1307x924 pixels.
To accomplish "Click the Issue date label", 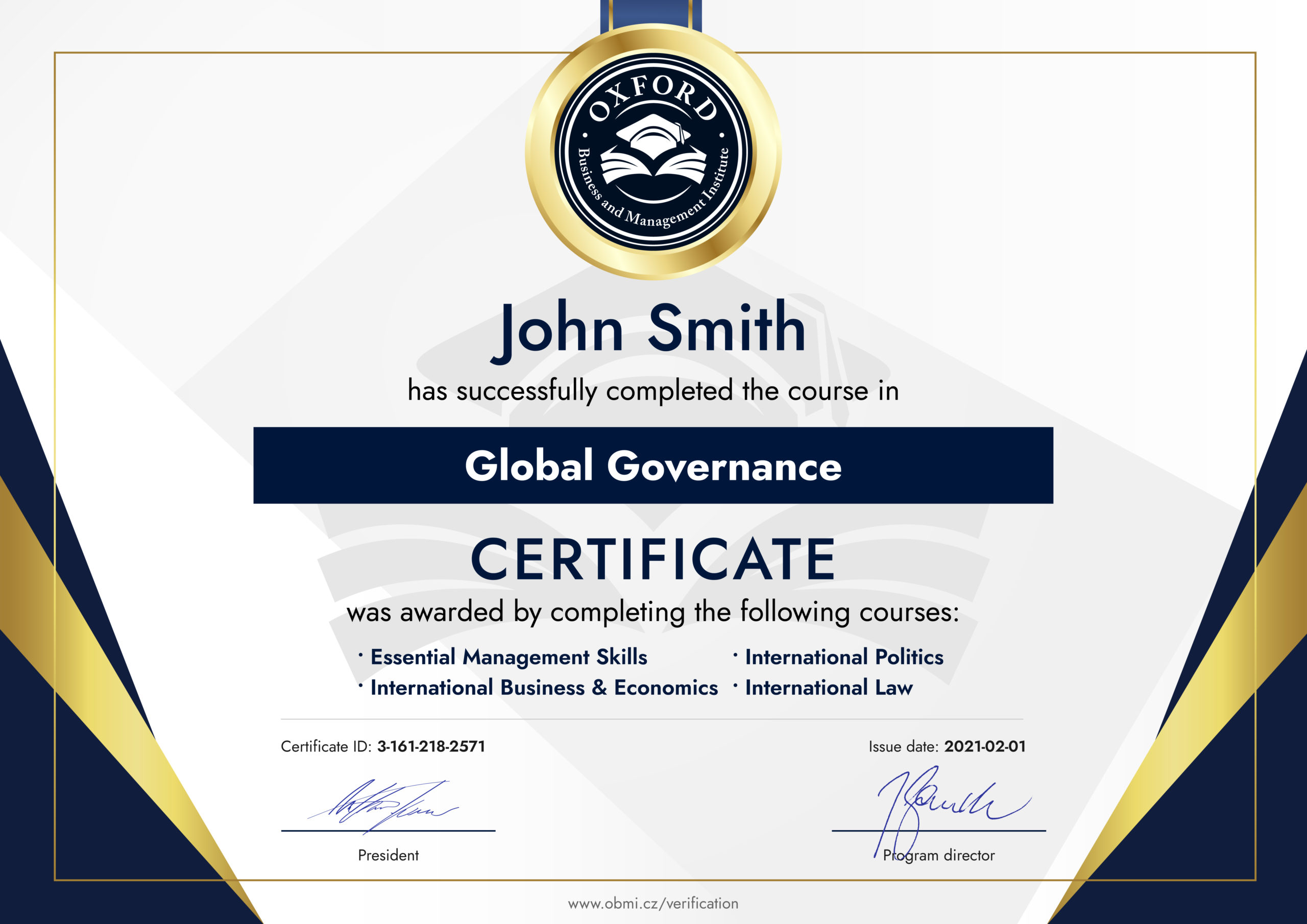I will (903, 746).
